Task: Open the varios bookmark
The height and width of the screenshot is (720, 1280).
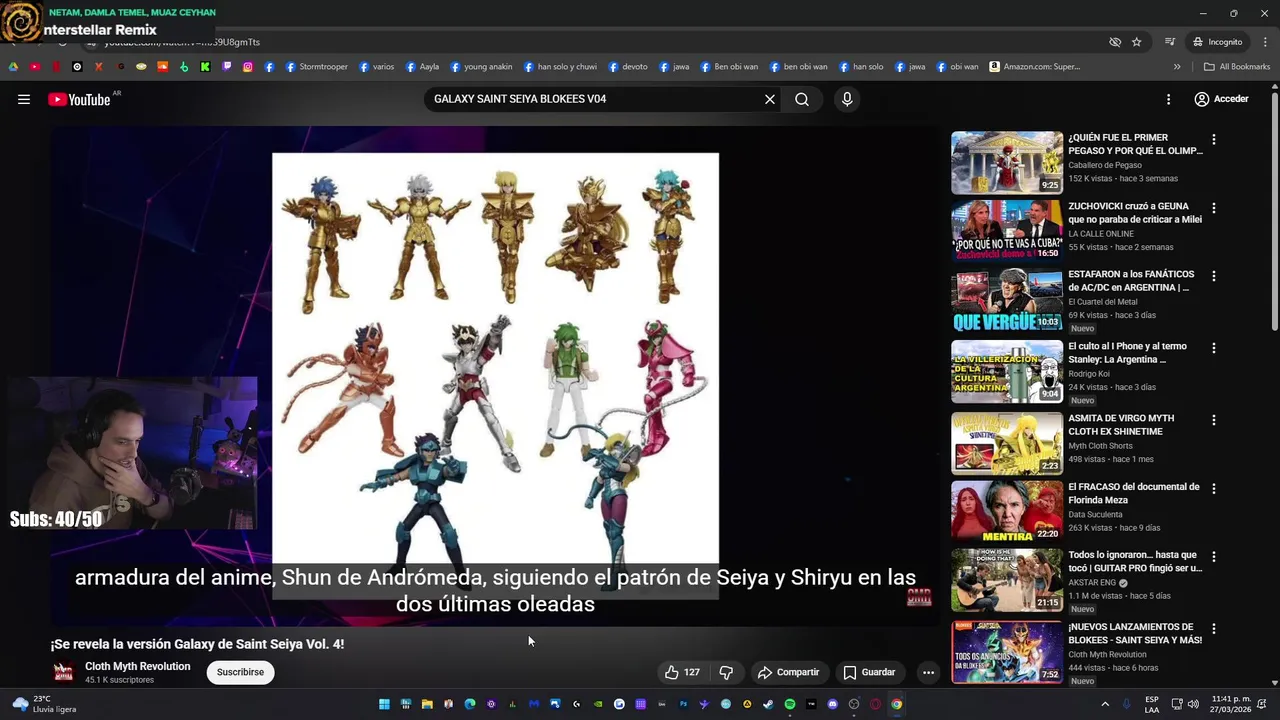Action: [376, 67]
